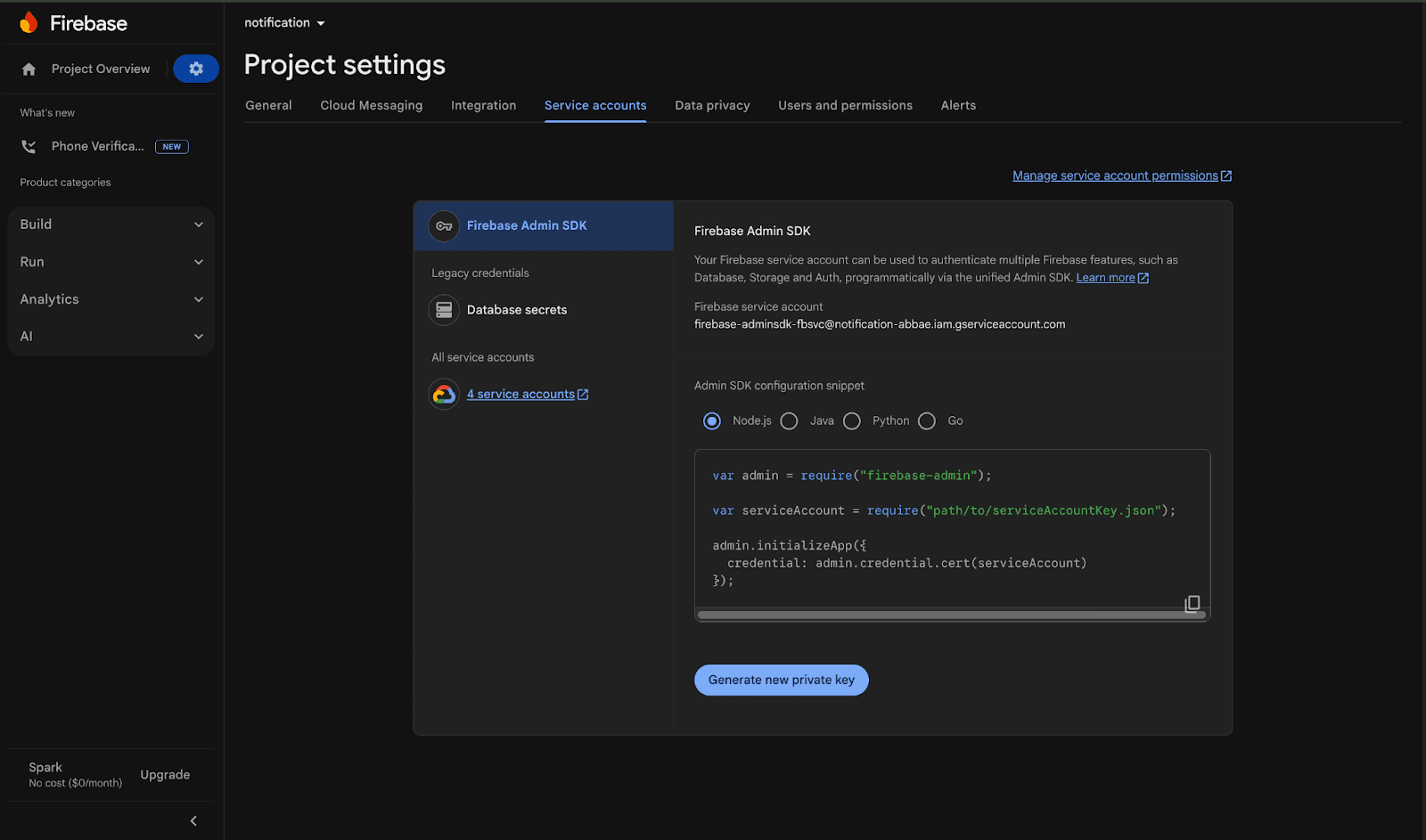Expand the Run category
This screenshot has height=840, width=1426.
tap(111, 262)
